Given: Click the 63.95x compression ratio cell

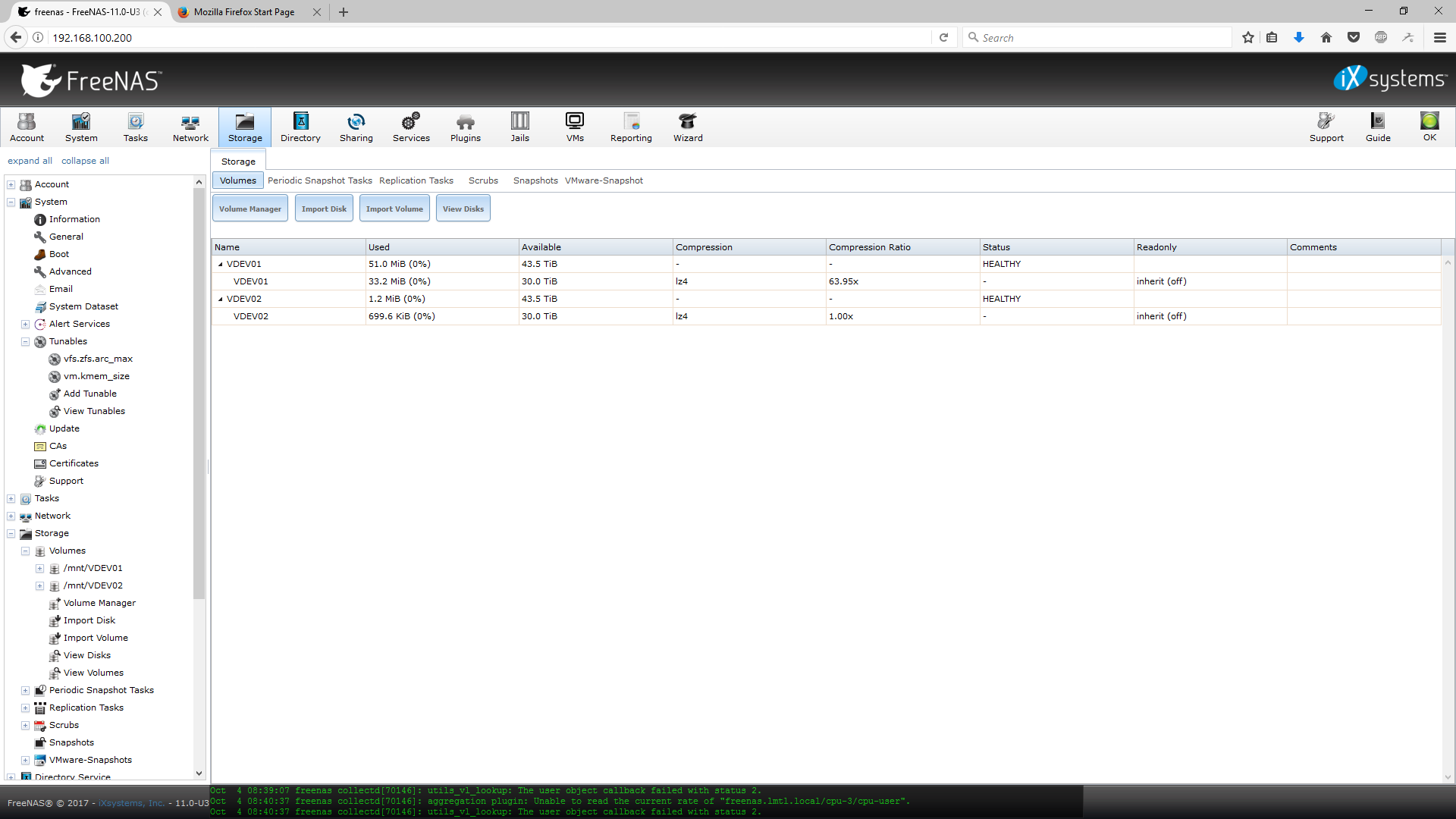Looking at the screenshot, I should click(x=902, y=281).
